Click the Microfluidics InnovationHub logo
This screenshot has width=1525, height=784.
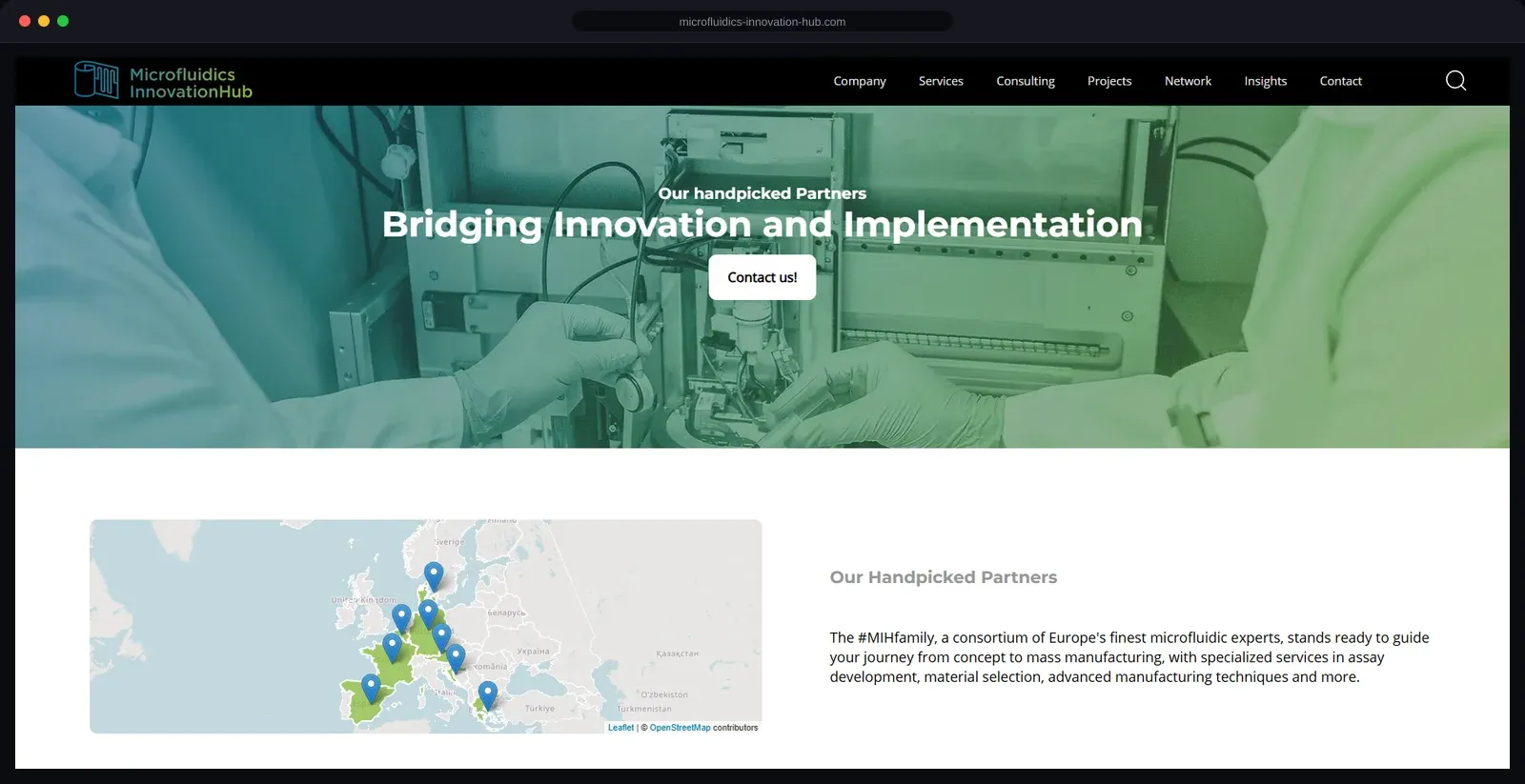(164, 82)
